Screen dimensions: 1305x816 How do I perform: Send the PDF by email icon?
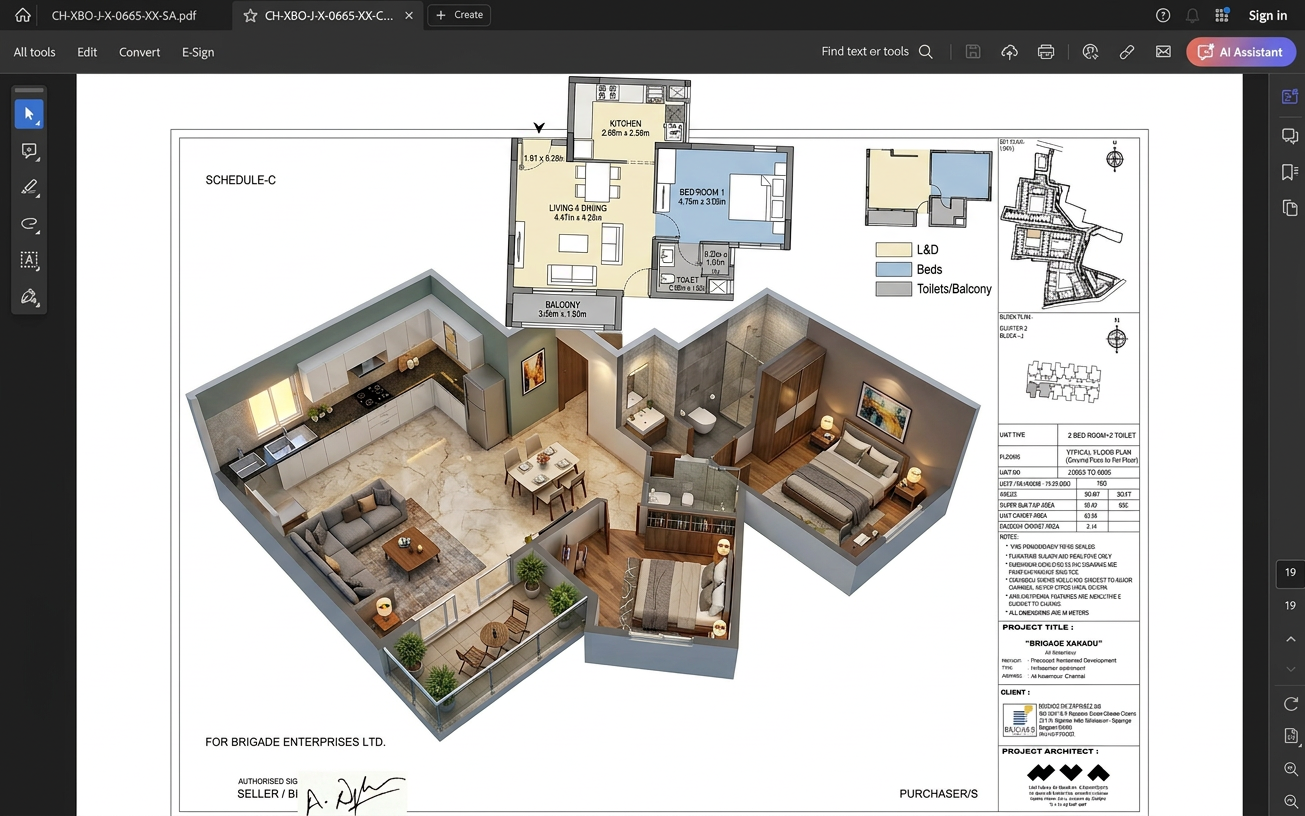1163,52
